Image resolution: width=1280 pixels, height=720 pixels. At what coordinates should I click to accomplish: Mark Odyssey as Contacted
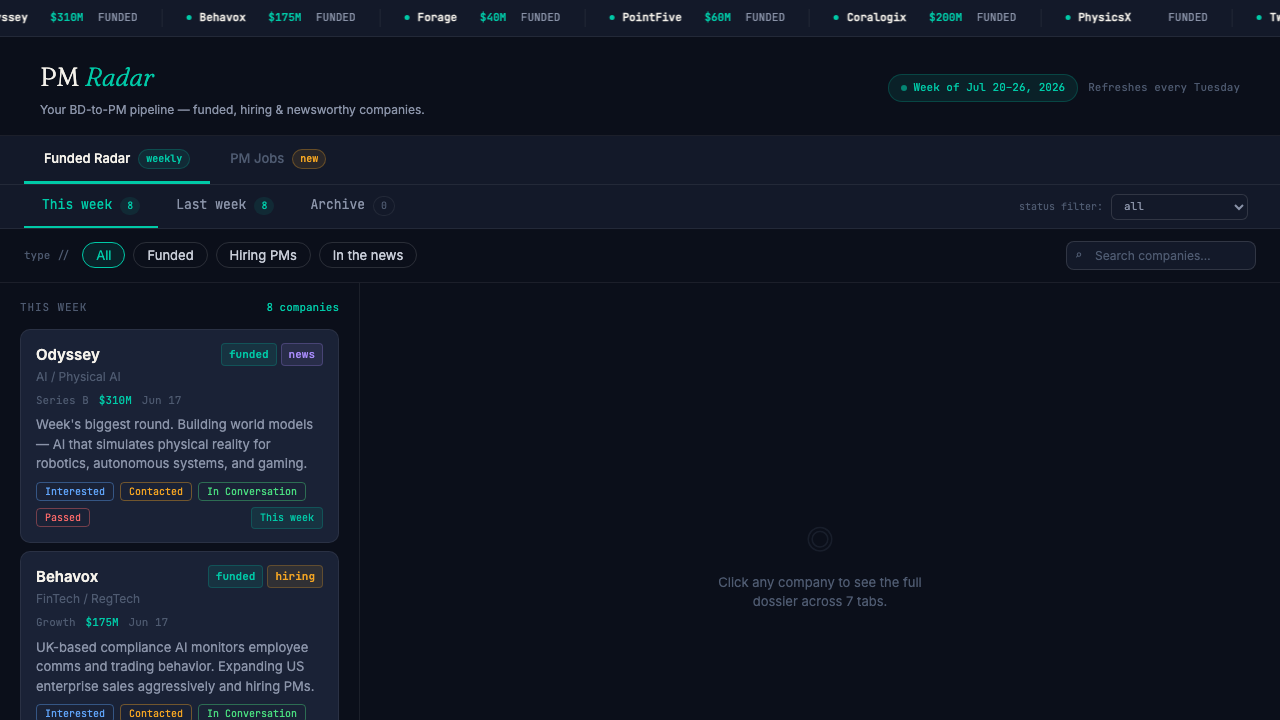156,492
